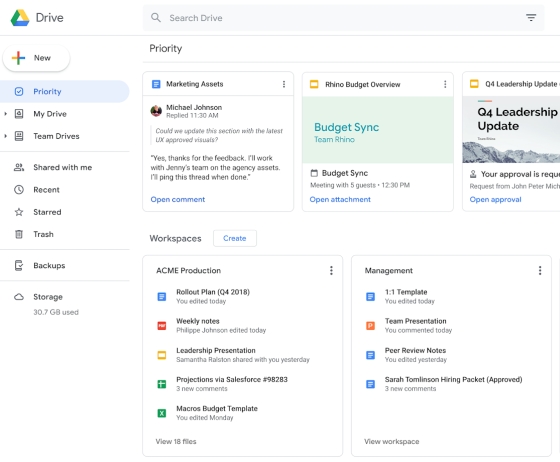
Task: Click the Open attachment link
Action: (x=340, y=199)
